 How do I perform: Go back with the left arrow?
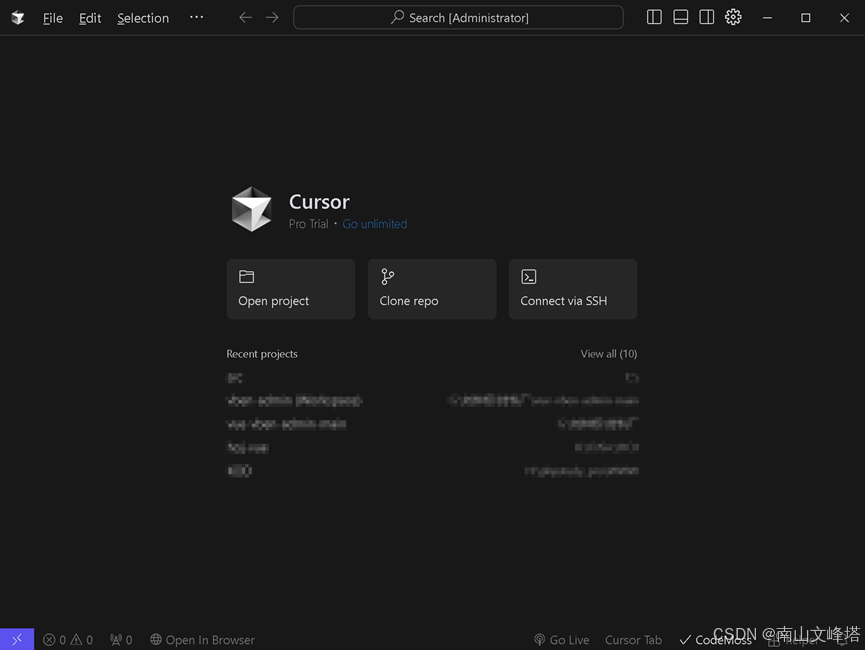245,18
